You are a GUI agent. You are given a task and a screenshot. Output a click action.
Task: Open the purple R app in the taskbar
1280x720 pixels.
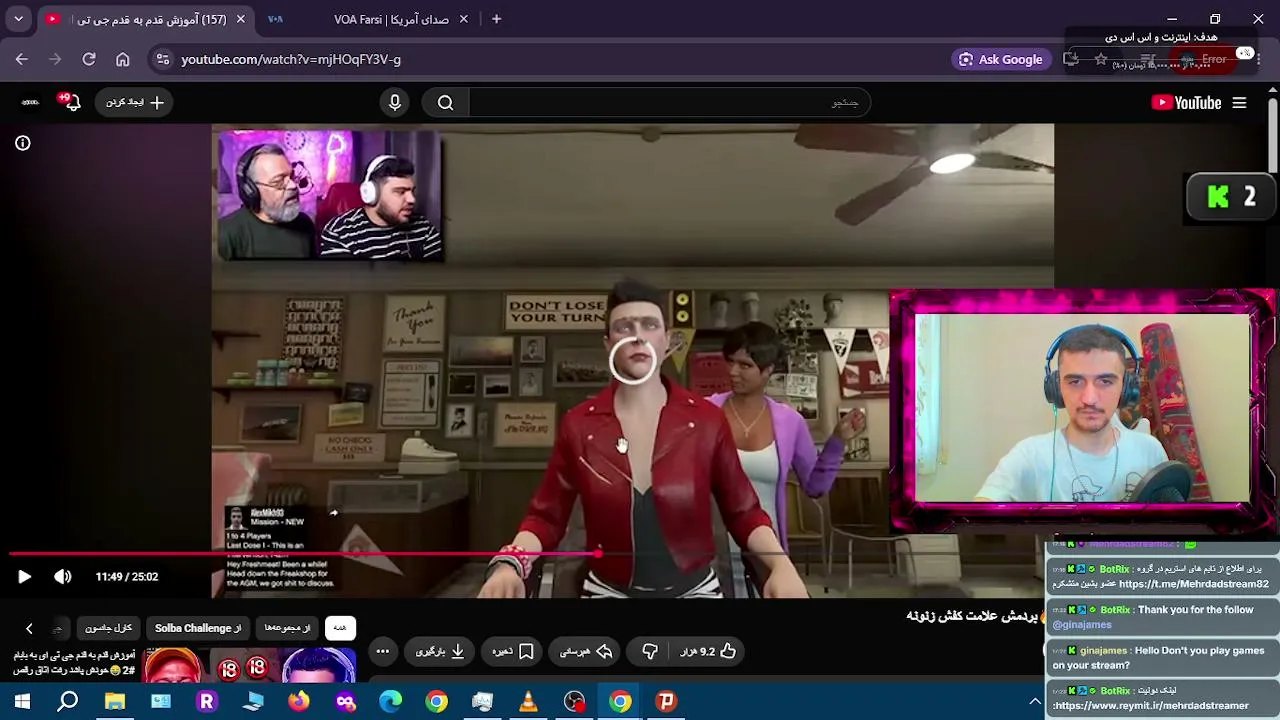207,701
